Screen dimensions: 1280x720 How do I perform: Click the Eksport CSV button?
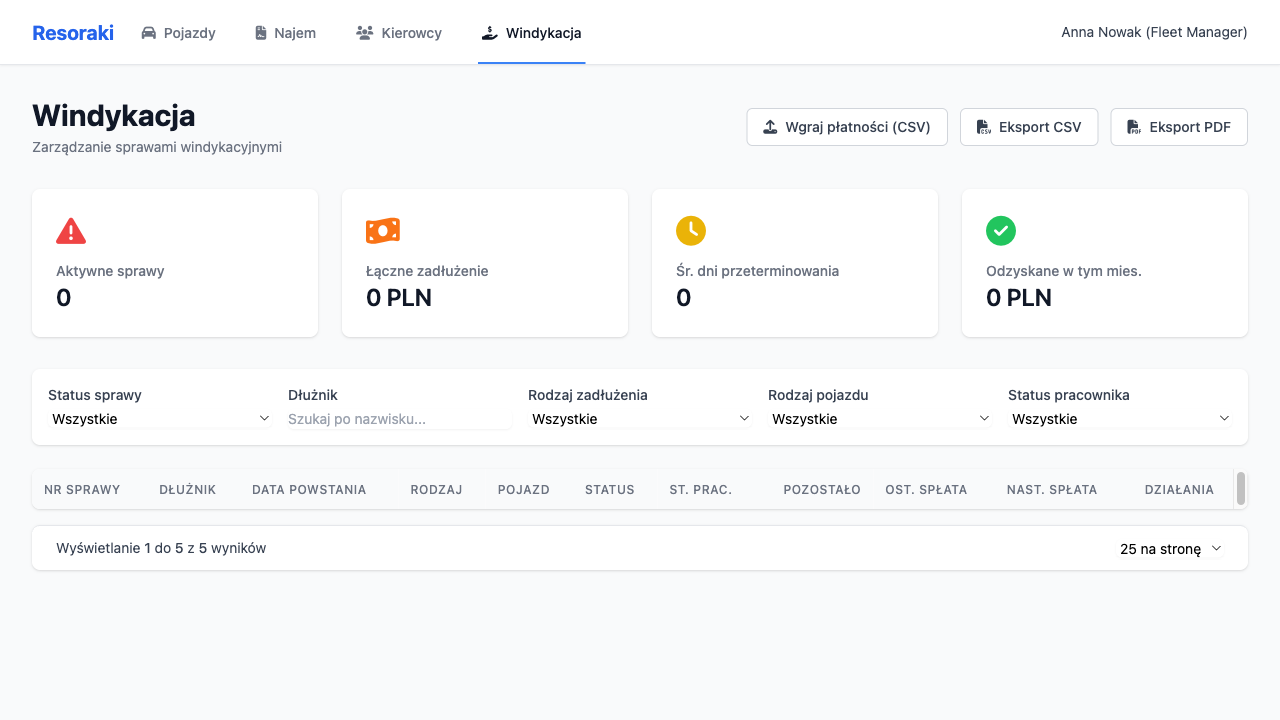(1029, 127)
